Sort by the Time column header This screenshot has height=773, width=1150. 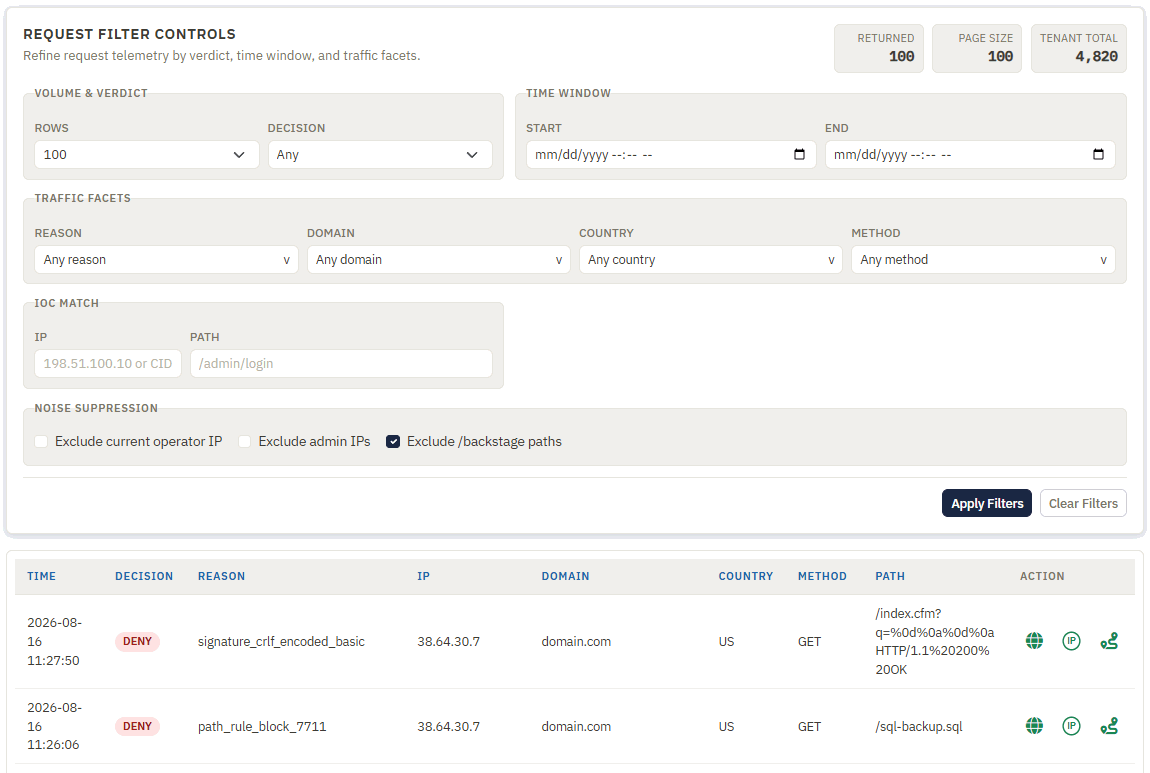(42, 576)
